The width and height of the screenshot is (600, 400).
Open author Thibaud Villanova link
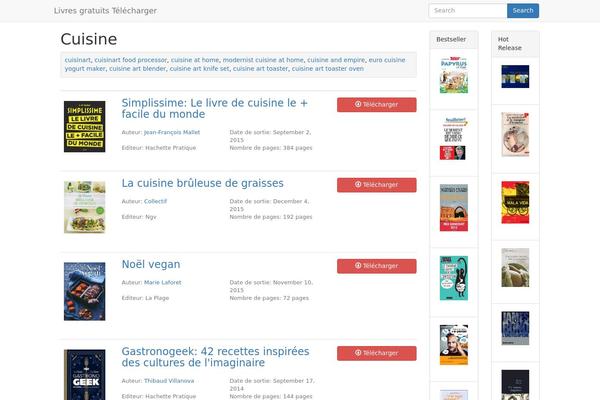click(x=169, y=381)
